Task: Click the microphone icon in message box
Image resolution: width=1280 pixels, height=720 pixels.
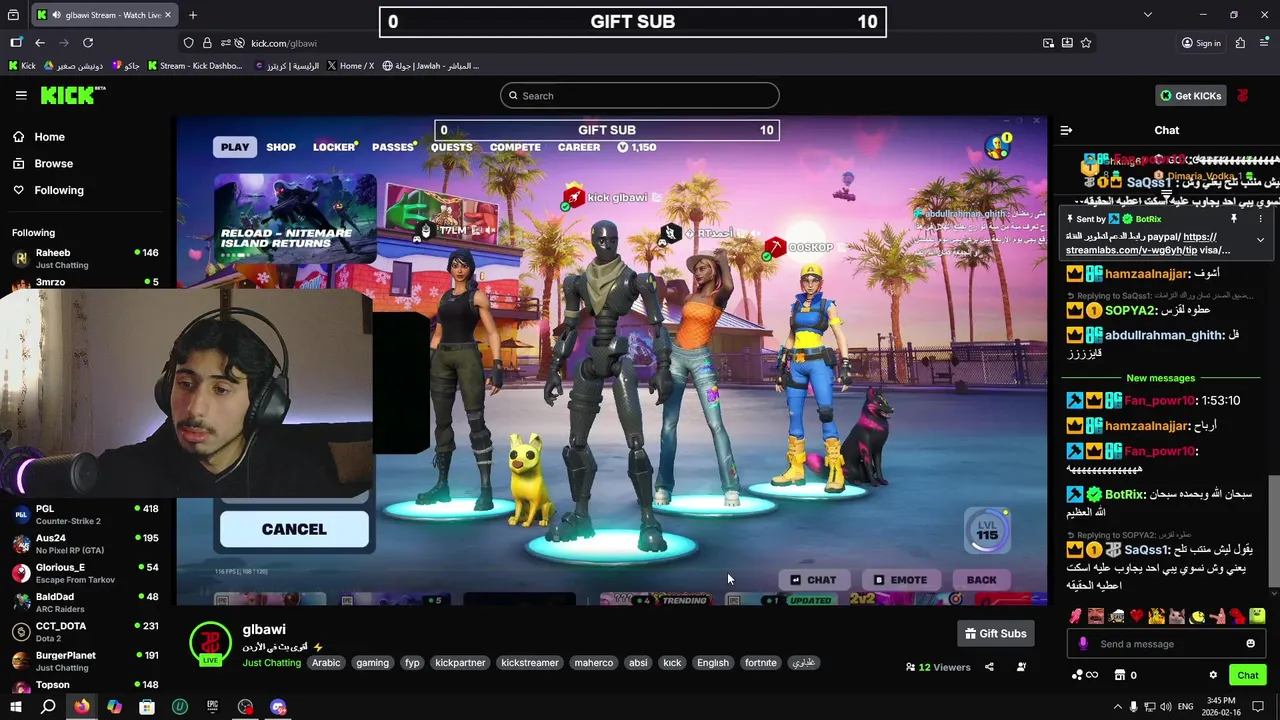Action: point(1082,644)
